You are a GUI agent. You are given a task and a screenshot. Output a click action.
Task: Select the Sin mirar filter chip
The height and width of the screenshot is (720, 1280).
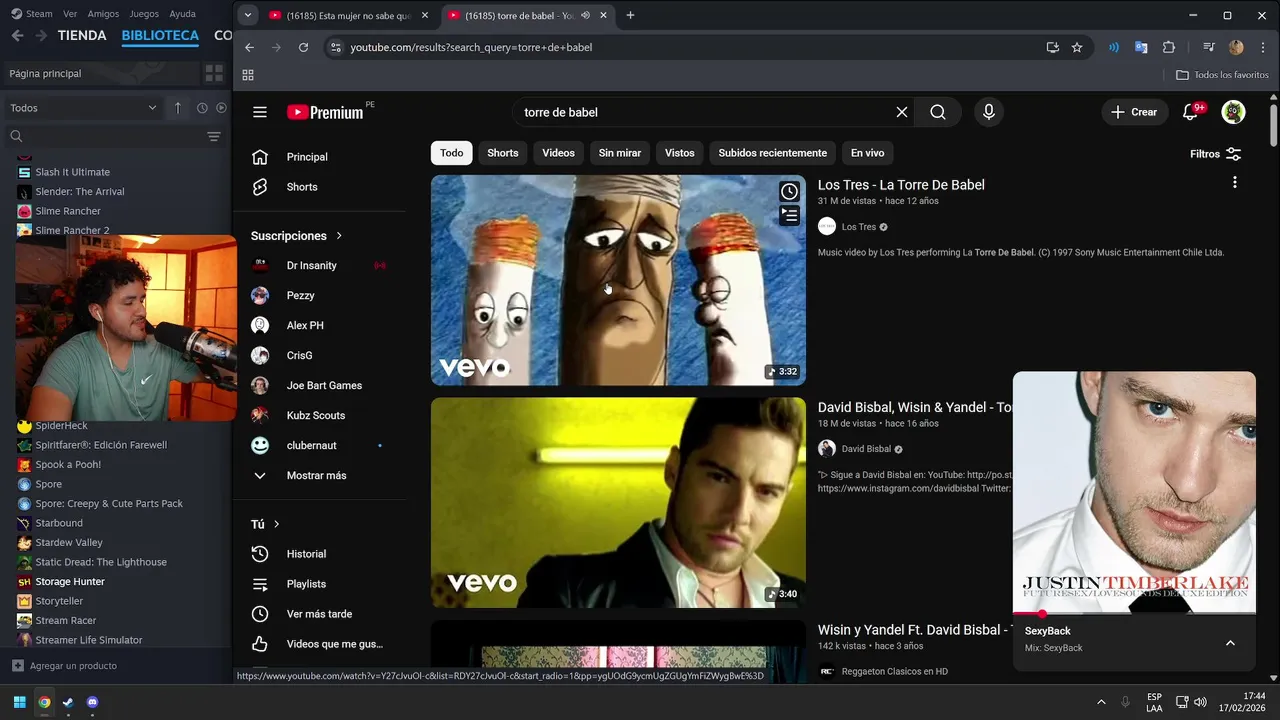pos(620,153)
